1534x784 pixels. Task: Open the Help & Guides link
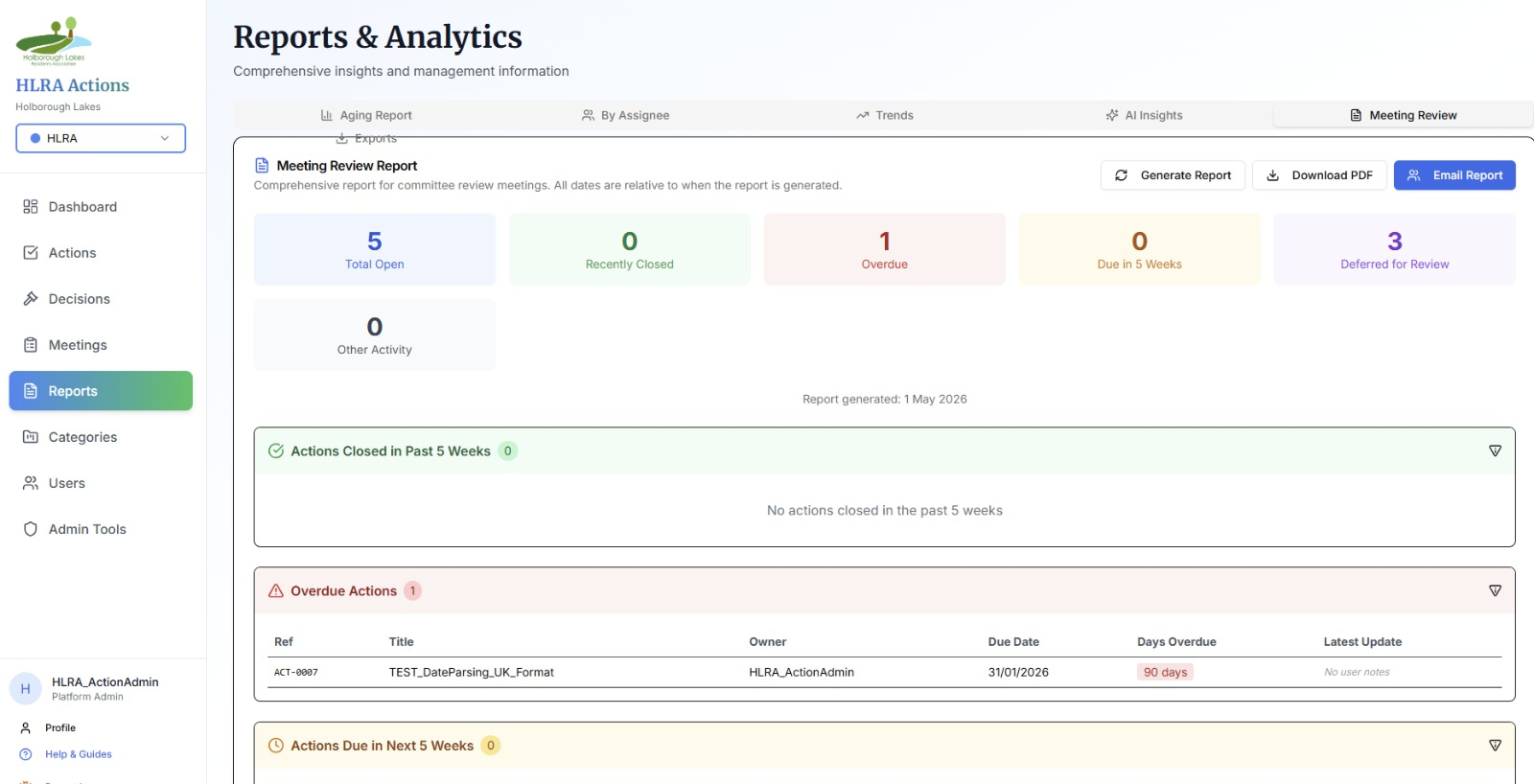78,754
